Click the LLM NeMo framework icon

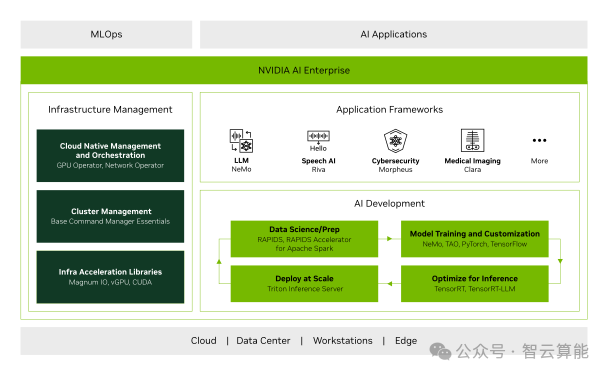241,140
